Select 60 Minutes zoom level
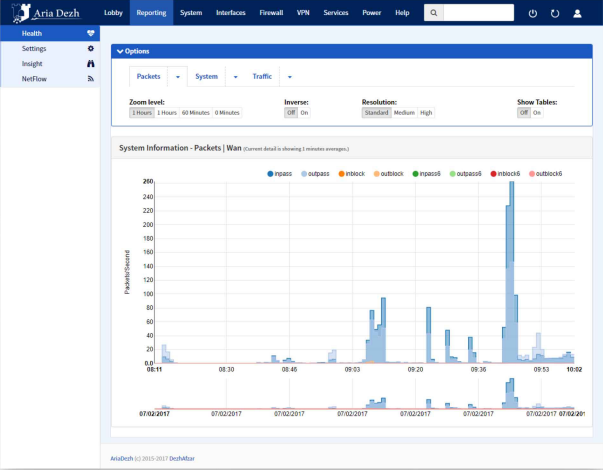The width and height of the screenshot is (603, 470). 196,113
